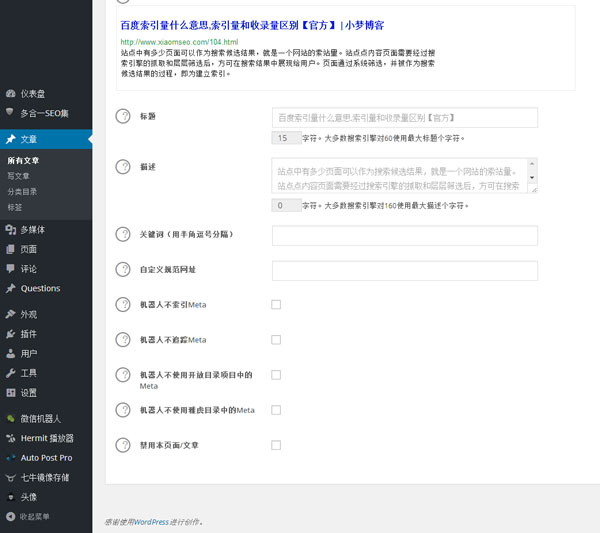Enable 机器人不索引Meta checkbox
The width and height of the screenshot is (600, 533).
[x=276, y=305]
